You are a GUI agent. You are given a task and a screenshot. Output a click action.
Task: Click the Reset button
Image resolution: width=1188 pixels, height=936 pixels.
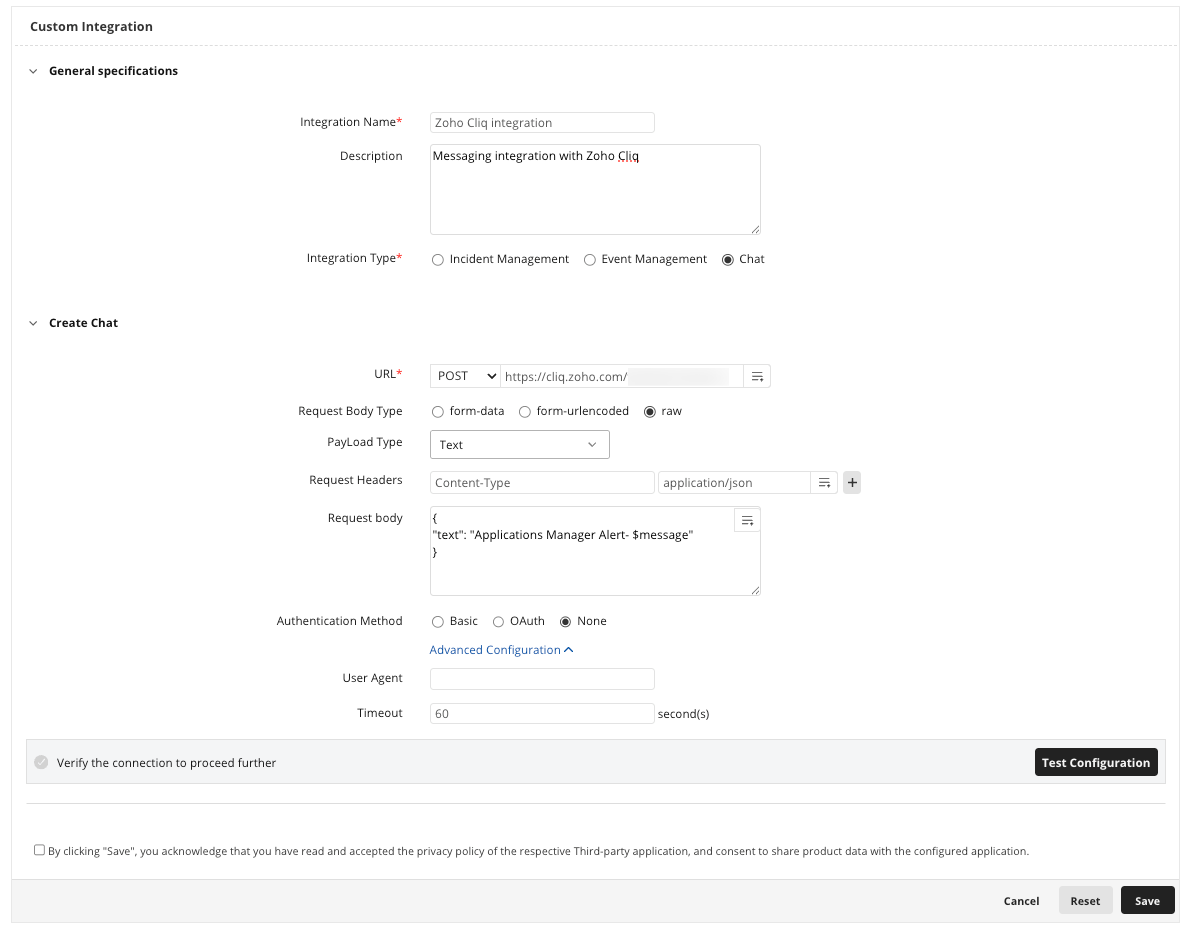point(1085,901)
